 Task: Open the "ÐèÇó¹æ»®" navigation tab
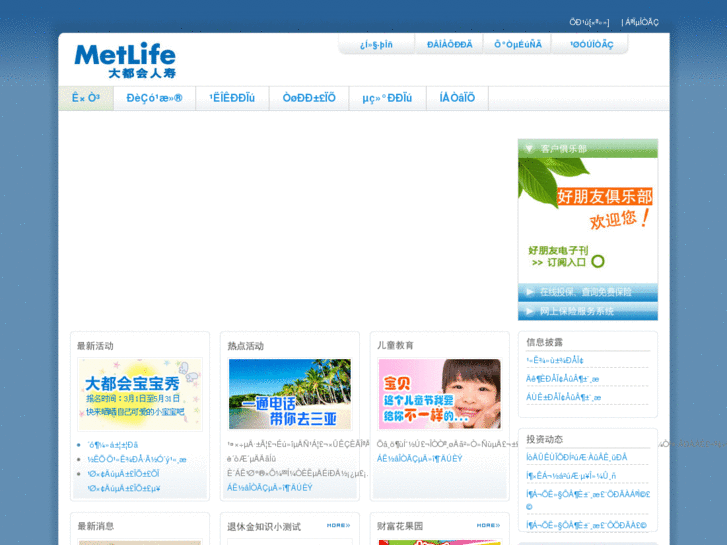[x=154, y=98]
